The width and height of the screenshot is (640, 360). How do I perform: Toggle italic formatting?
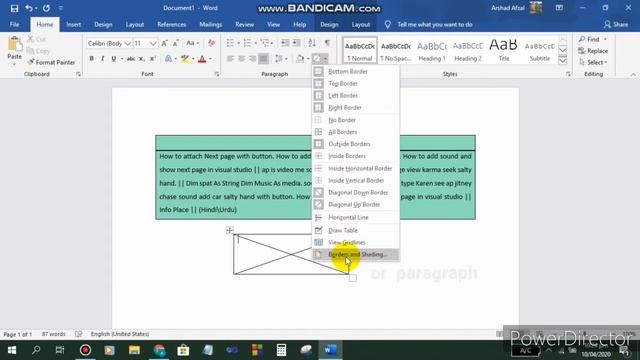click(x=102, y=59)
